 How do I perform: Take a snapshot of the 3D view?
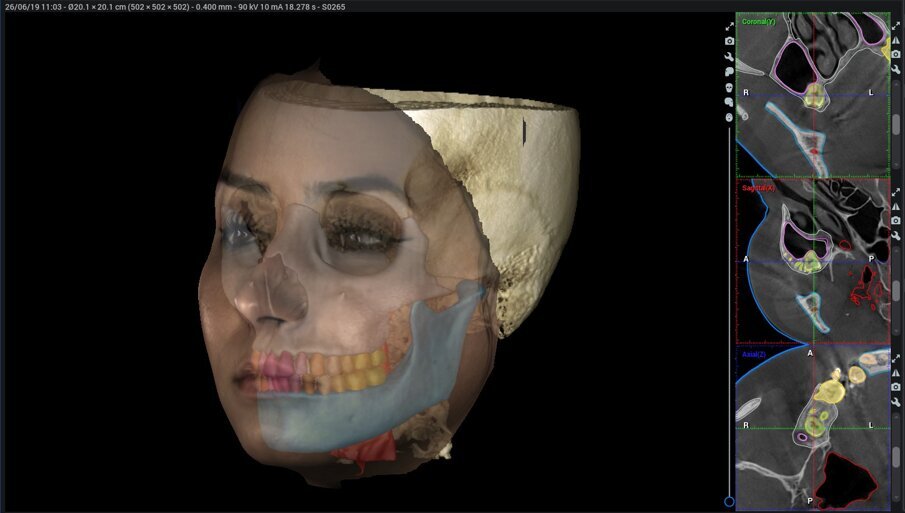point(729,40)
